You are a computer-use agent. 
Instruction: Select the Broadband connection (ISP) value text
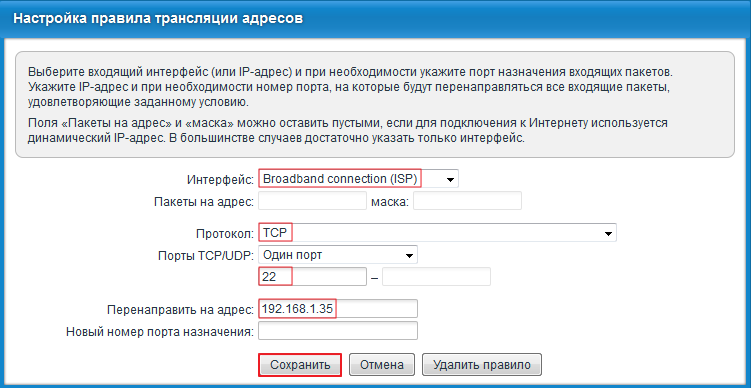(341, 179)
